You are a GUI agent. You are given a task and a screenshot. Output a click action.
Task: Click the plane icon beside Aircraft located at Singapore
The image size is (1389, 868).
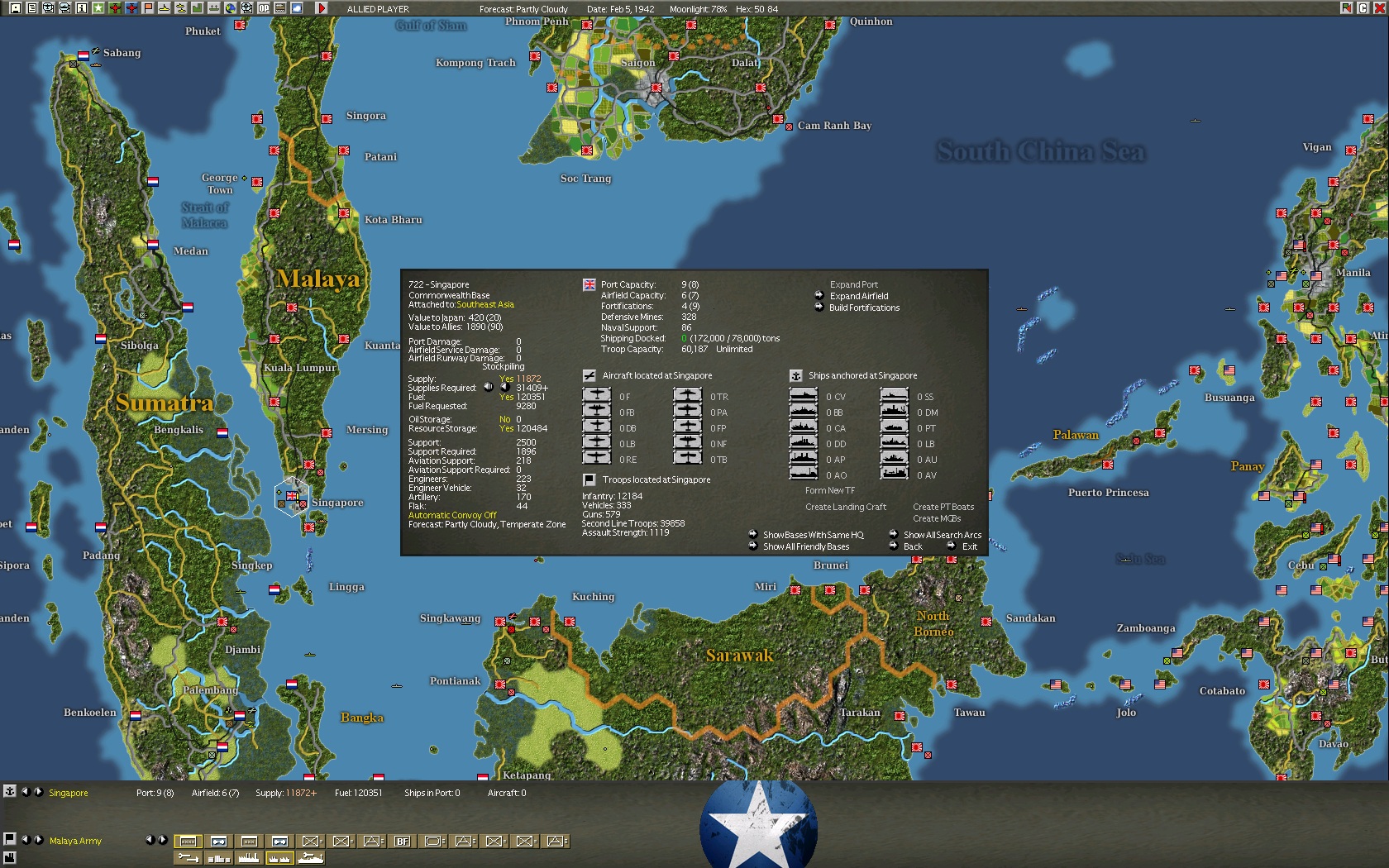[x=589, y=375]
